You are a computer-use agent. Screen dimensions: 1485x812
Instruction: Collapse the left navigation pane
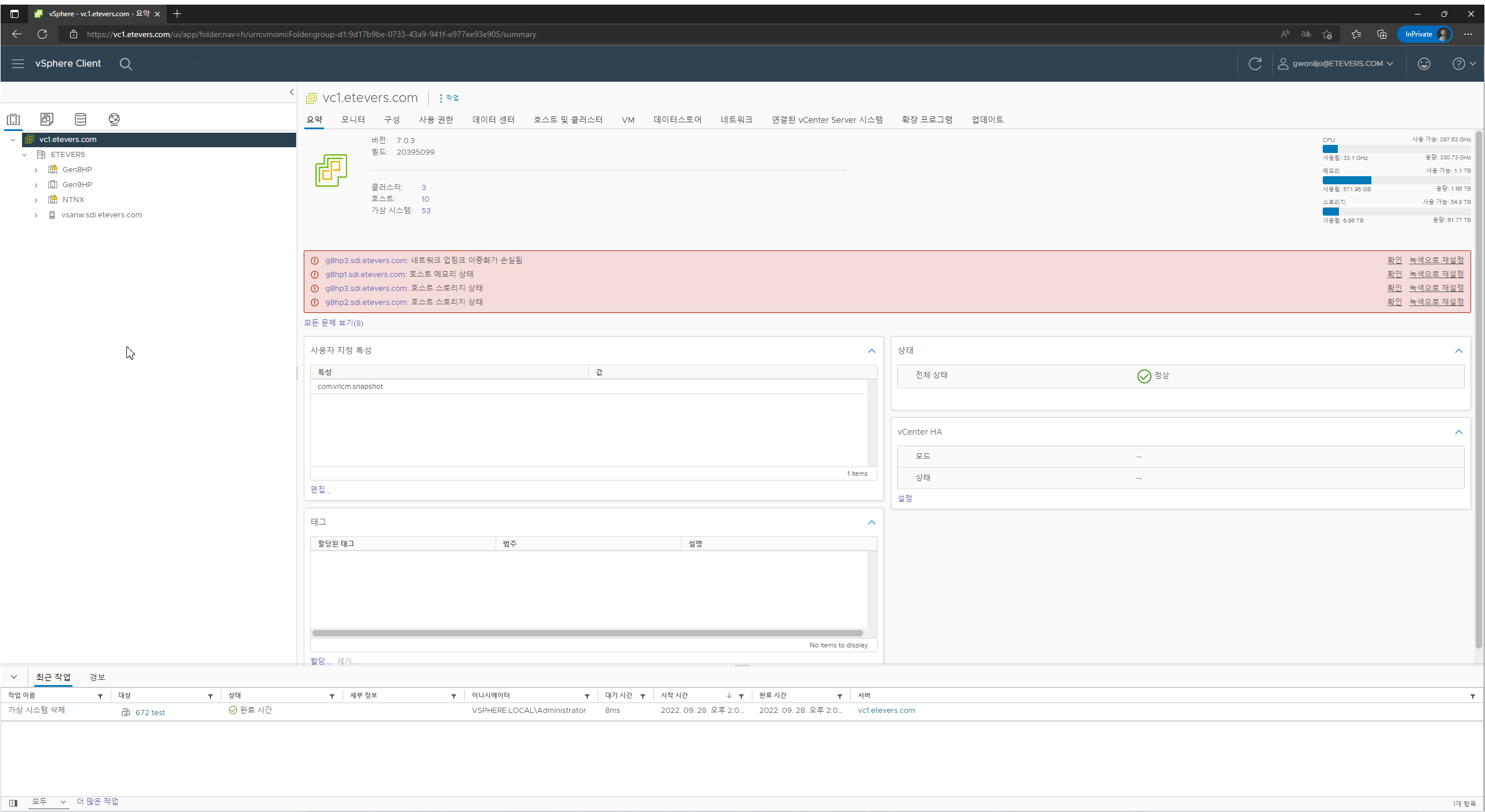(x=292, y=92)
